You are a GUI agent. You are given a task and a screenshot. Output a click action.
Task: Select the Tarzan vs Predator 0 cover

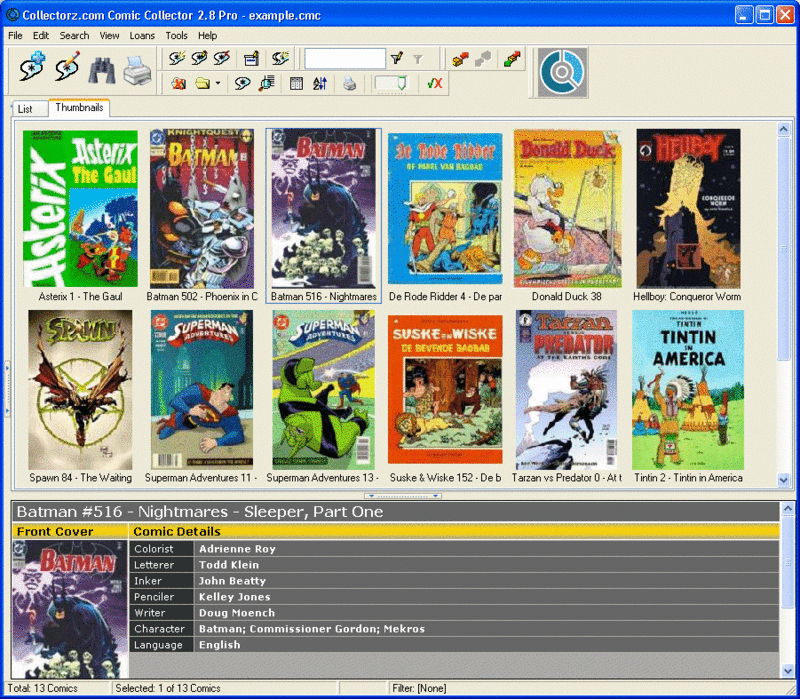[566, 390]
